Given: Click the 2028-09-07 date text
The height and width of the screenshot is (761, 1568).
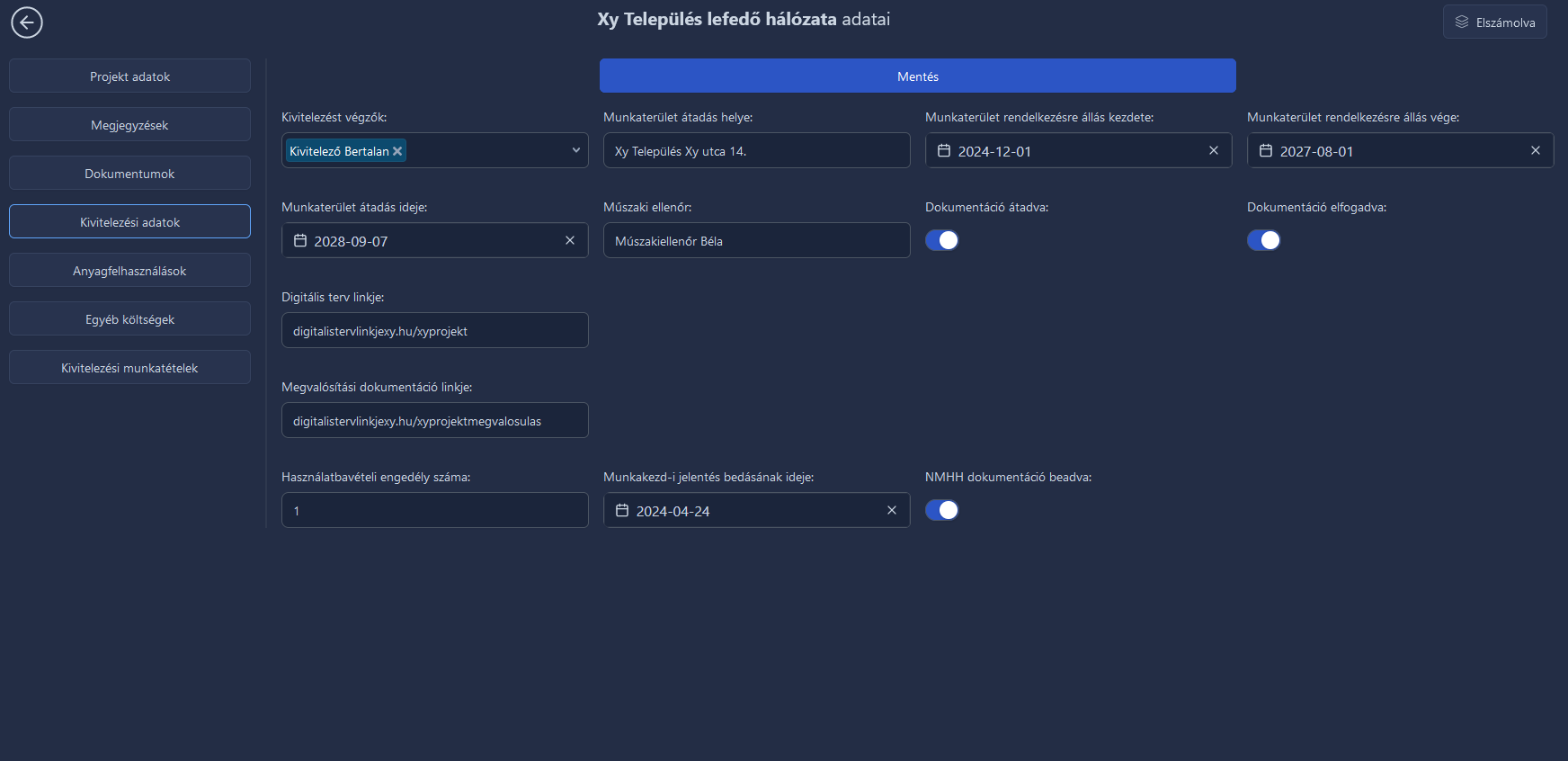Looking at the screenshot, I should [x=351, y=242].
